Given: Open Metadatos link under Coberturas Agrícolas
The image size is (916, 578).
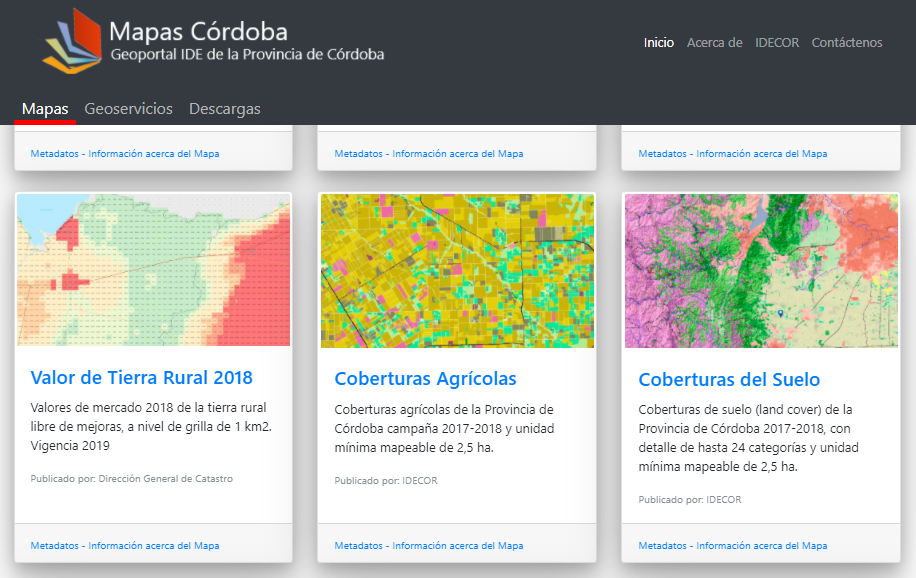Looking at the screenshot, I should coord(429,545).
